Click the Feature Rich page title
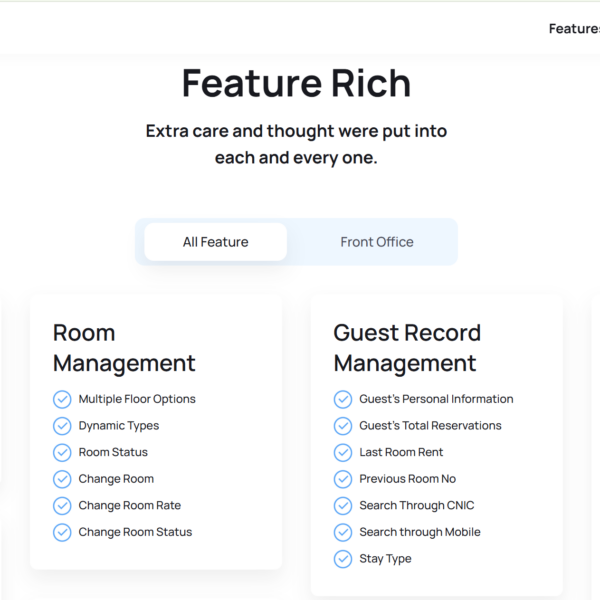Screen dimensions: 600x600 click(x=296, y=84)
